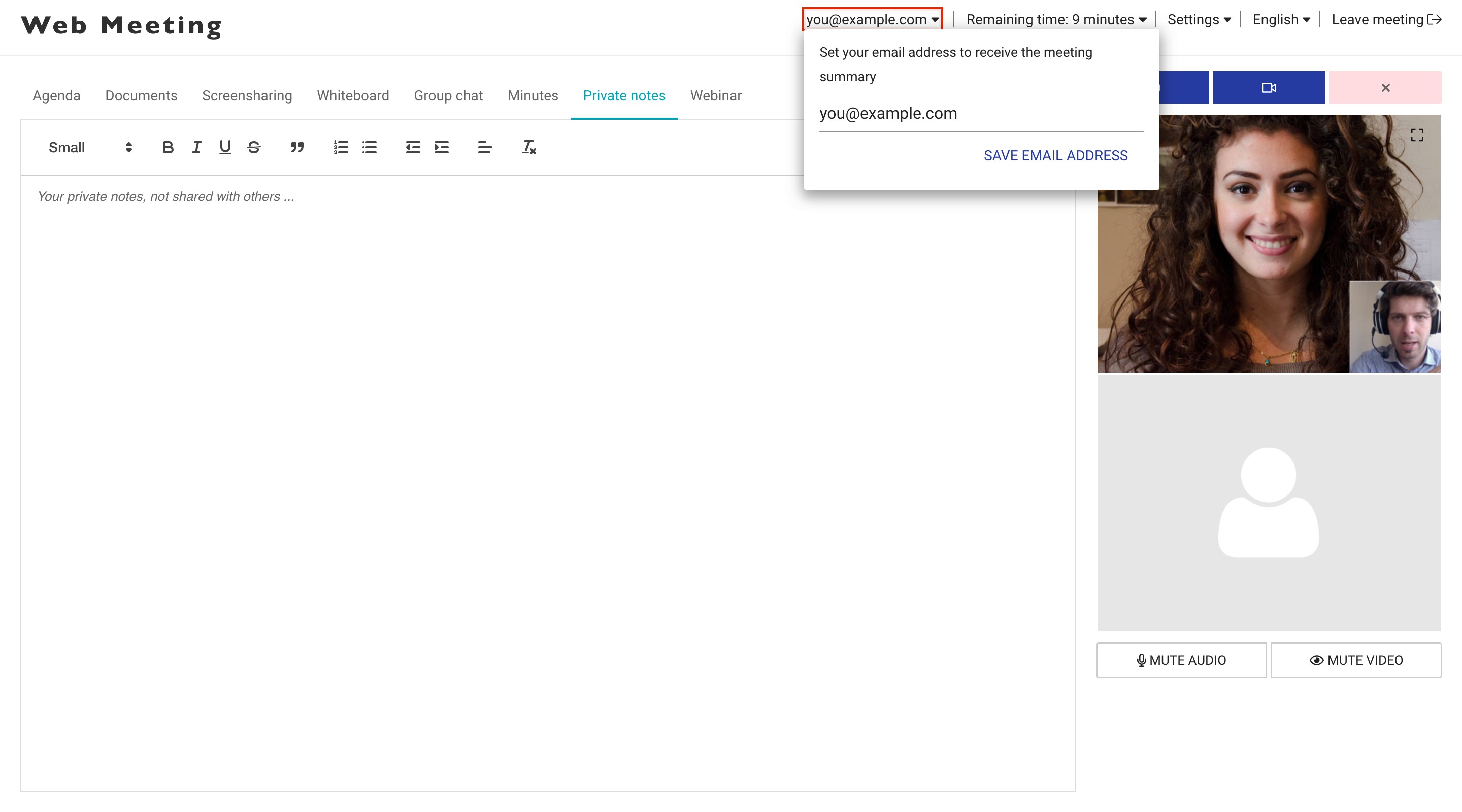Select the Private notes tab
Image resolution: width=1462 pixels, height=812 pixels.
click(624, 95)
